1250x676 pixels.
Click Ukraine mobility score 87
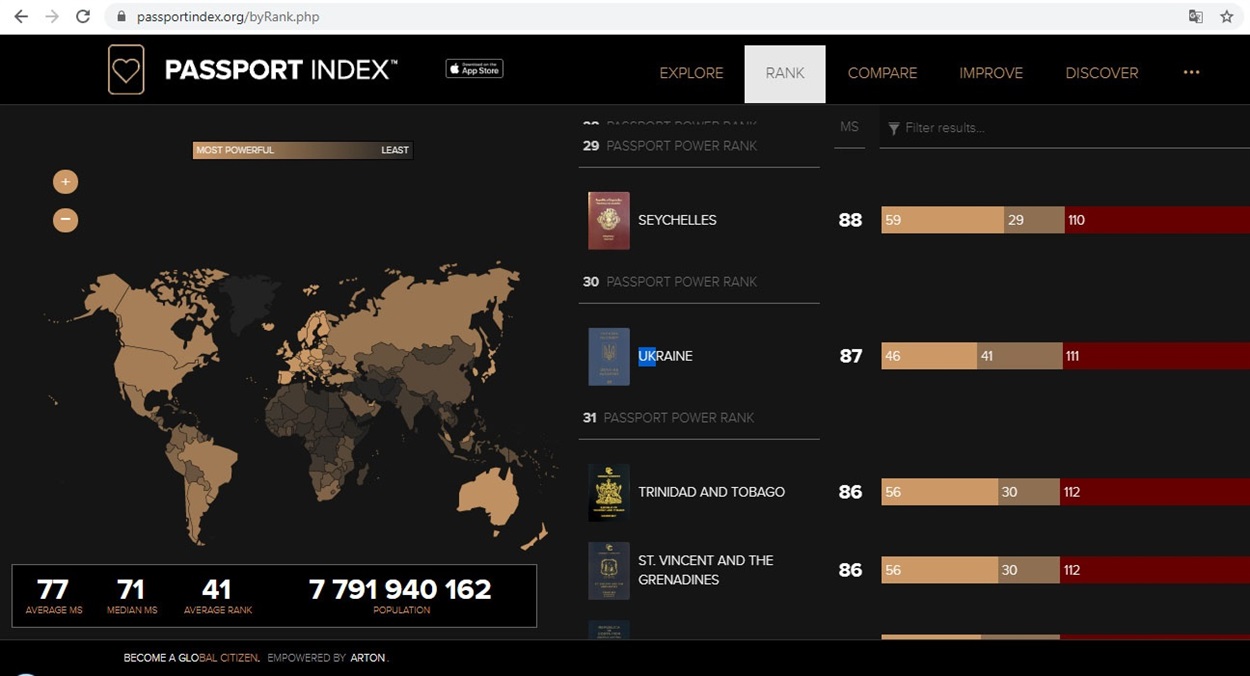pyautogui.click(x=850, y=356)
